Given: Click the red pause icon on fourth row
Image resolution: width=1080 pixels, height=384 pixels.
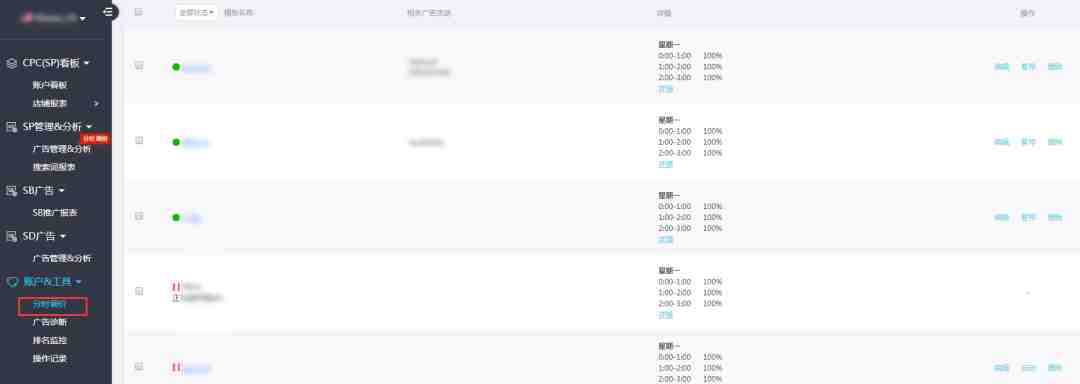Looking at the screenshot, I should 176,286.
